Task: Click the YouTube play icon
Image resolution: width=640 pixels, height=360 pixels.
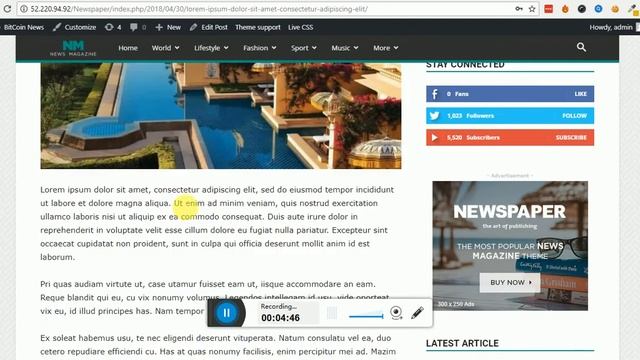Action: tap(435, 138)
